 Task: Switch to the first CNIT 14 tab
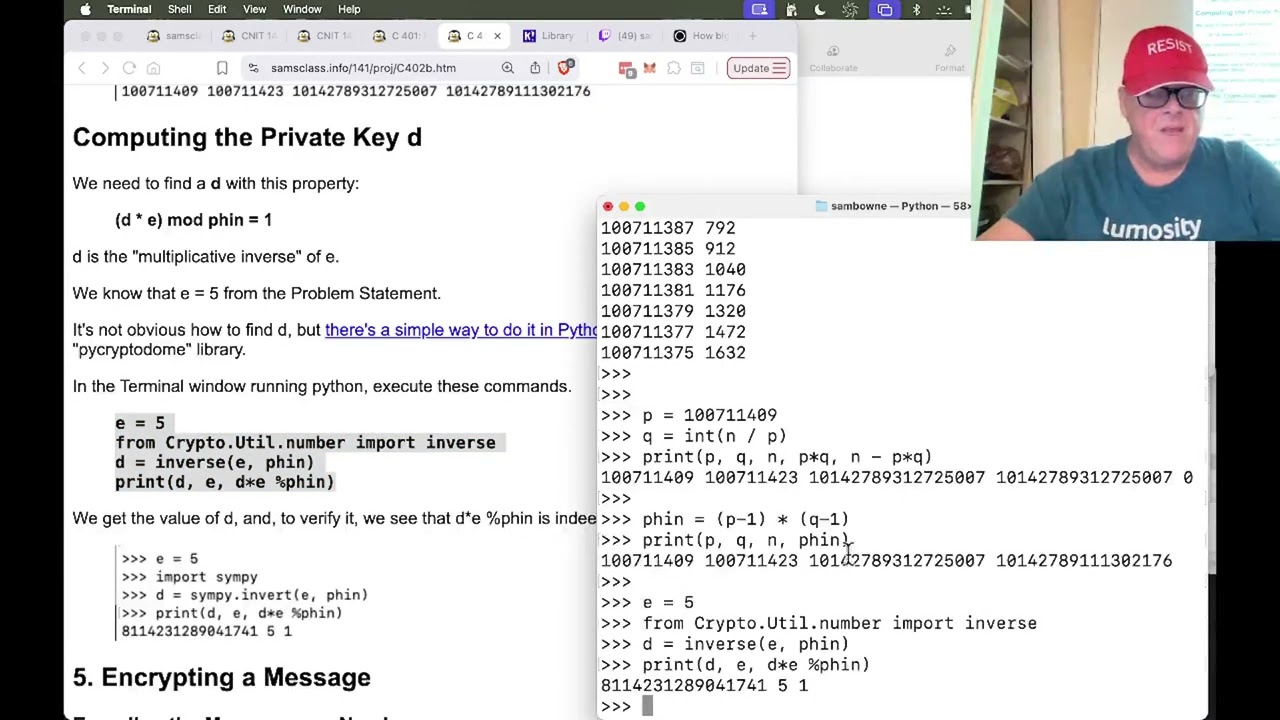tap(249, 36)
